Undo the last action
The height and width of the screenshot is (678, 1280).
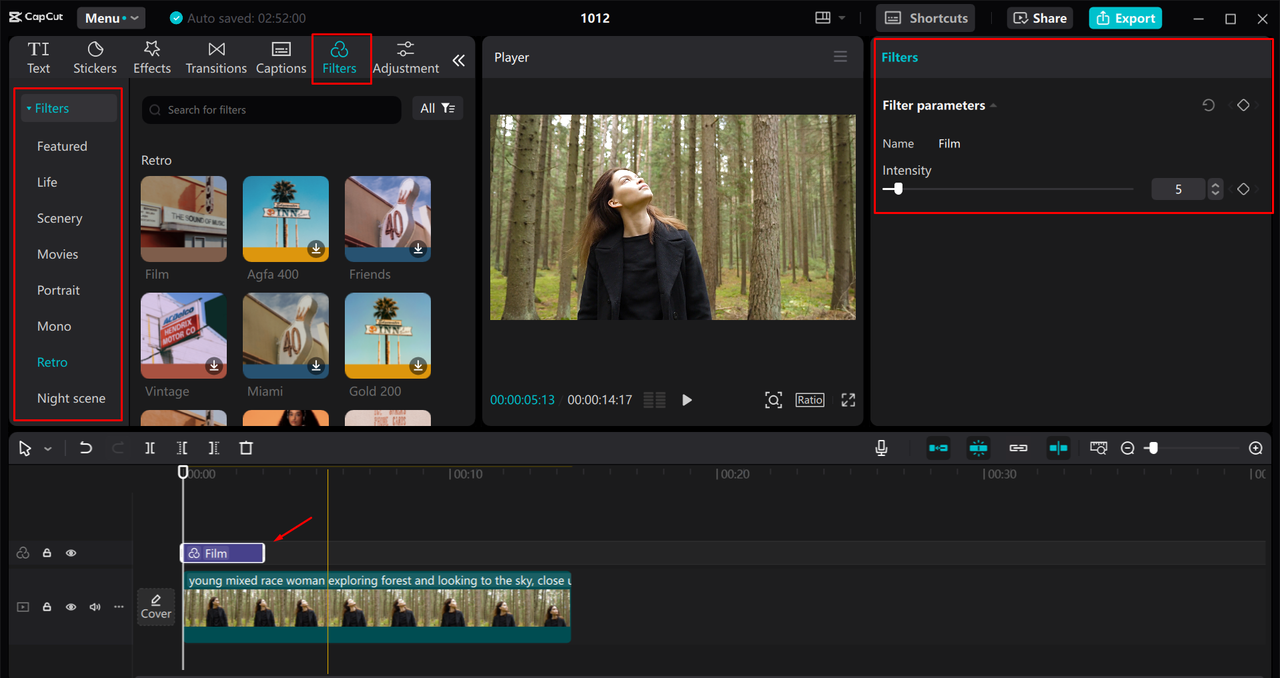click(86, 448)
